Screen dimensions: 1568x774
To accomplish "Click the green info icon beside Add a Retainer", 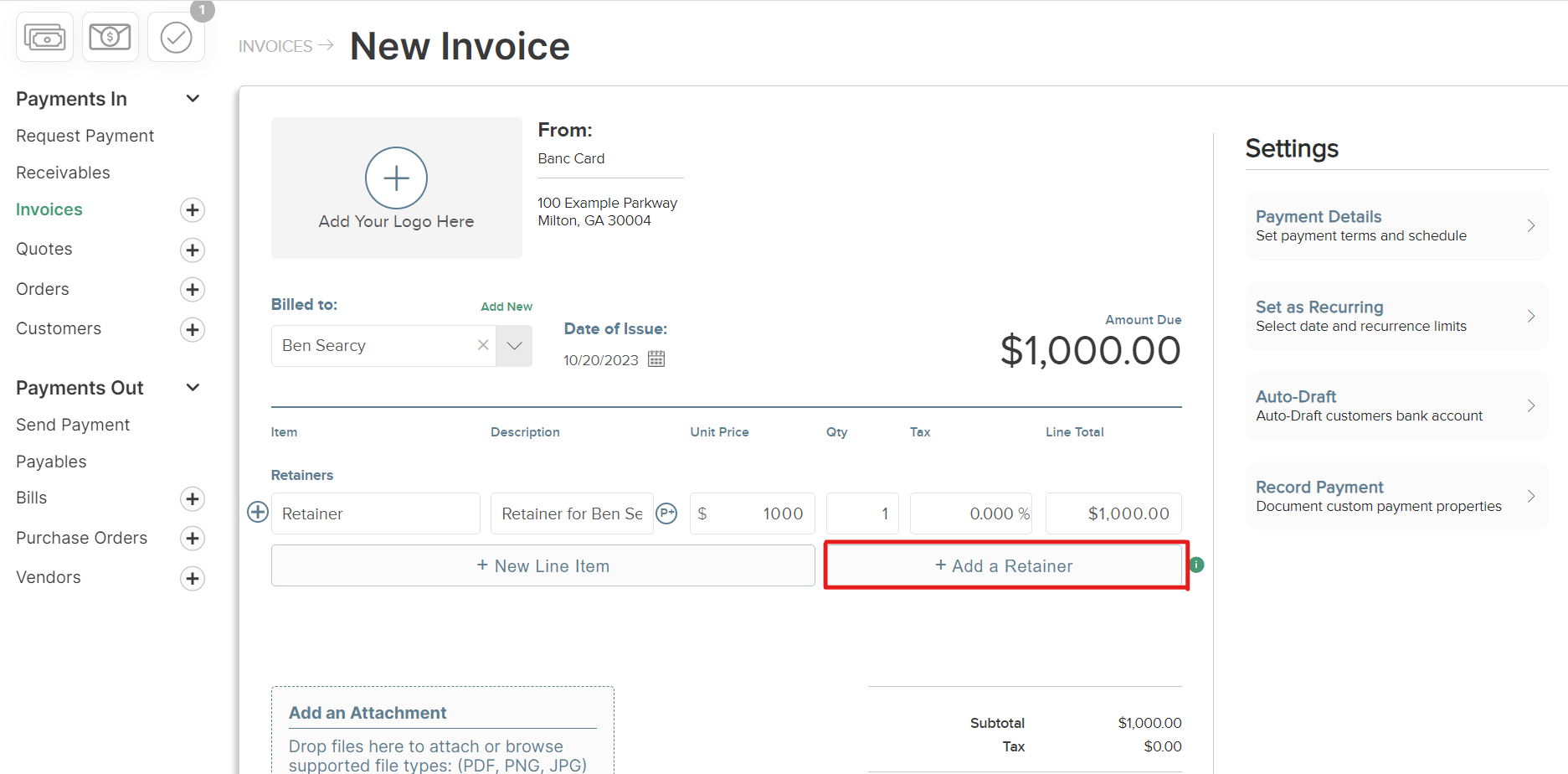I will coord(1195,565).
